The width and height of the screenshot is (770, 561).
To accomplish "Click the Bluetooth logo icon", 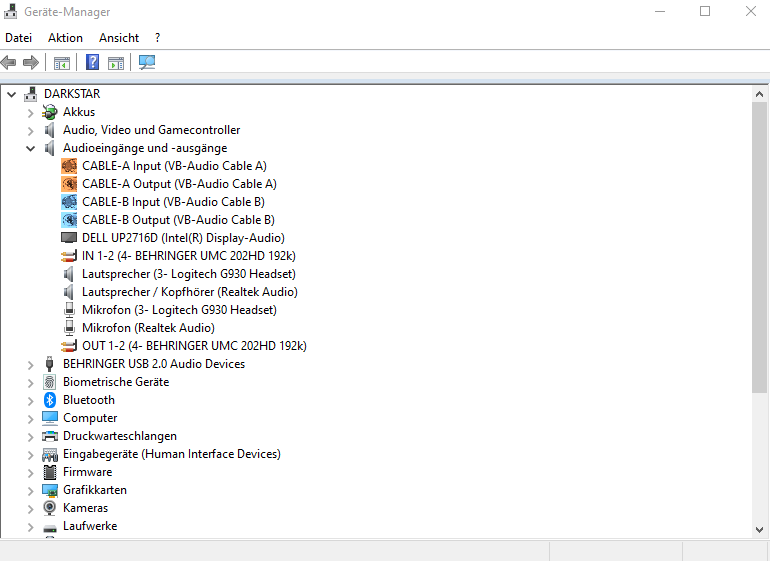I will (50, 400).
